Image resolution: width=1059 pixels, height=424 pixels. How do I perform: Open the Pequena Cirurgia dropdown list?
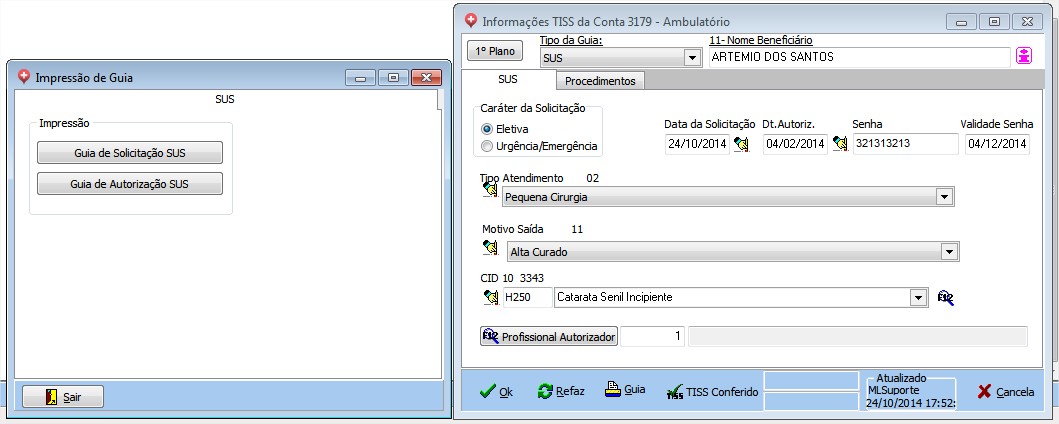(942, 198)
